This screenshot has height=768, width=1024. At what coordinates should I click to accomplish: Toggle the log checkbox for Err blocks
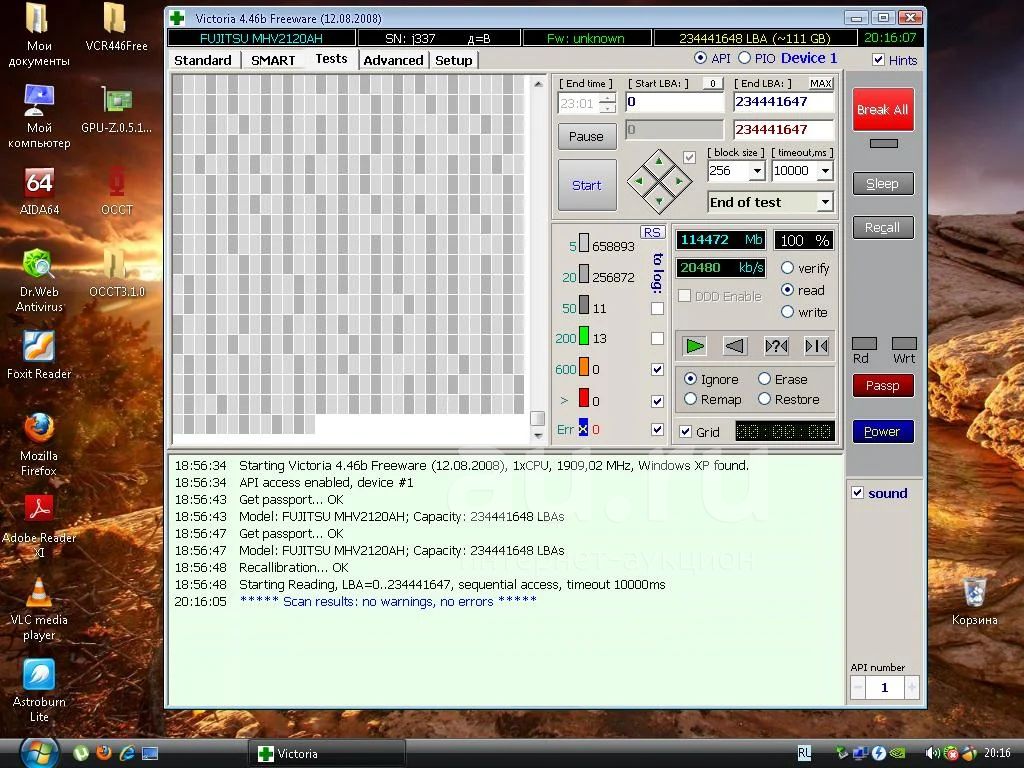(x=658, y=430)
